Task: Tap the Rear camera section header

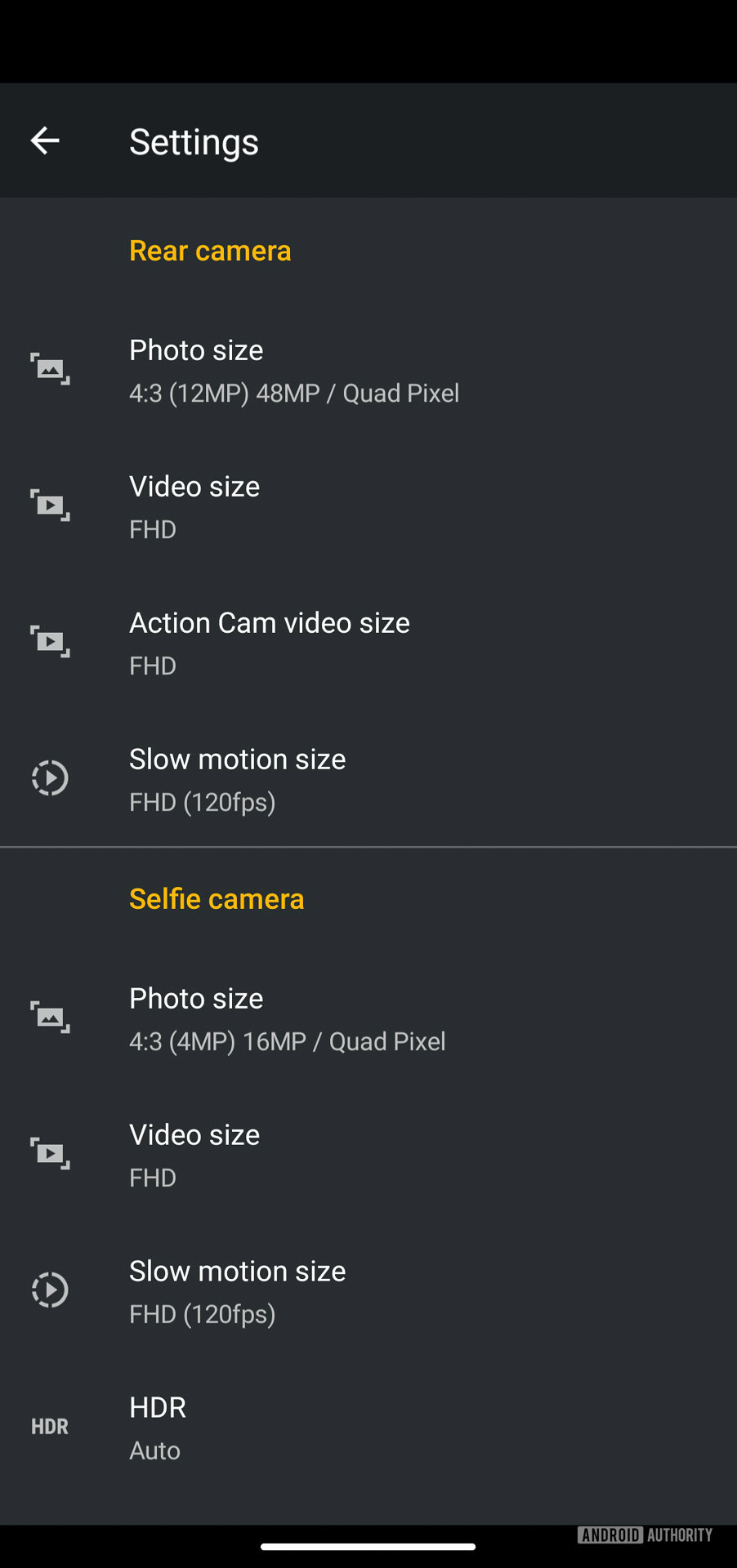Action: (x=210, y=251)
